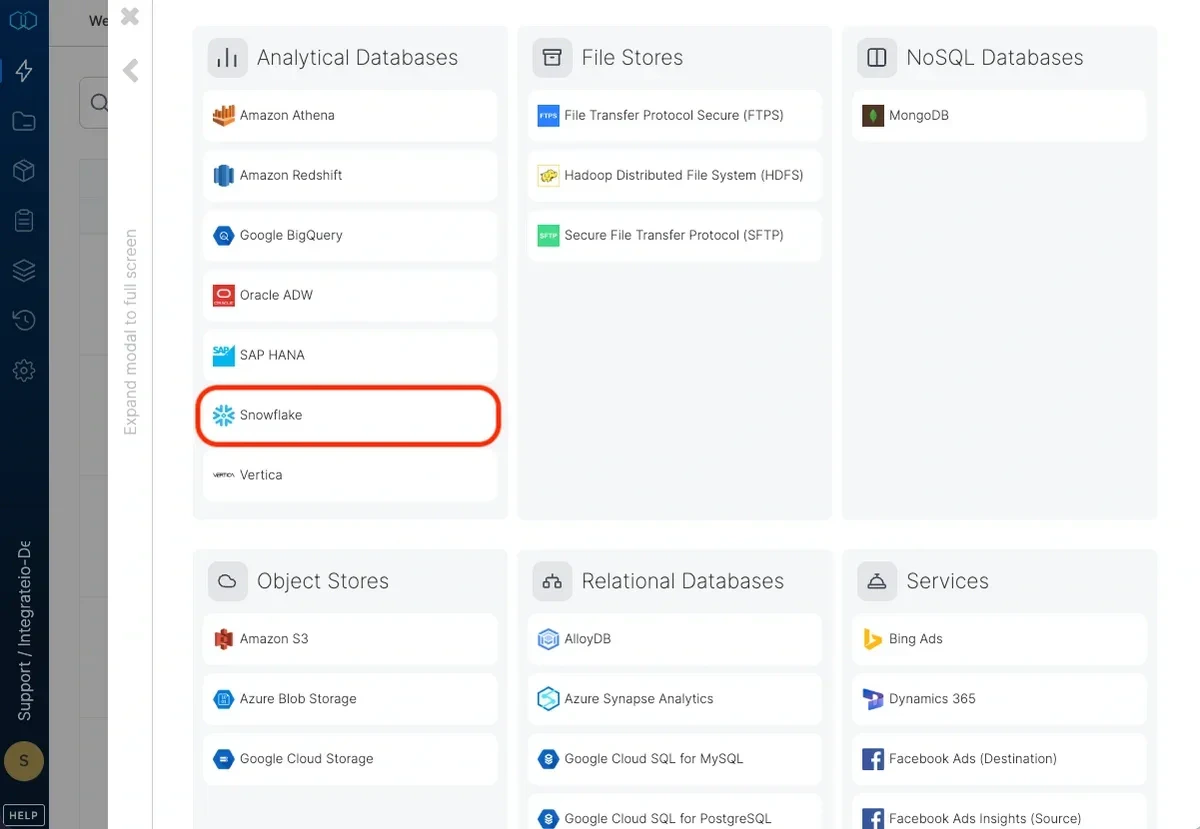Click the Amazon Redshift text label
The height and width of the screenshot is (829, 1200).
[291, 175]
